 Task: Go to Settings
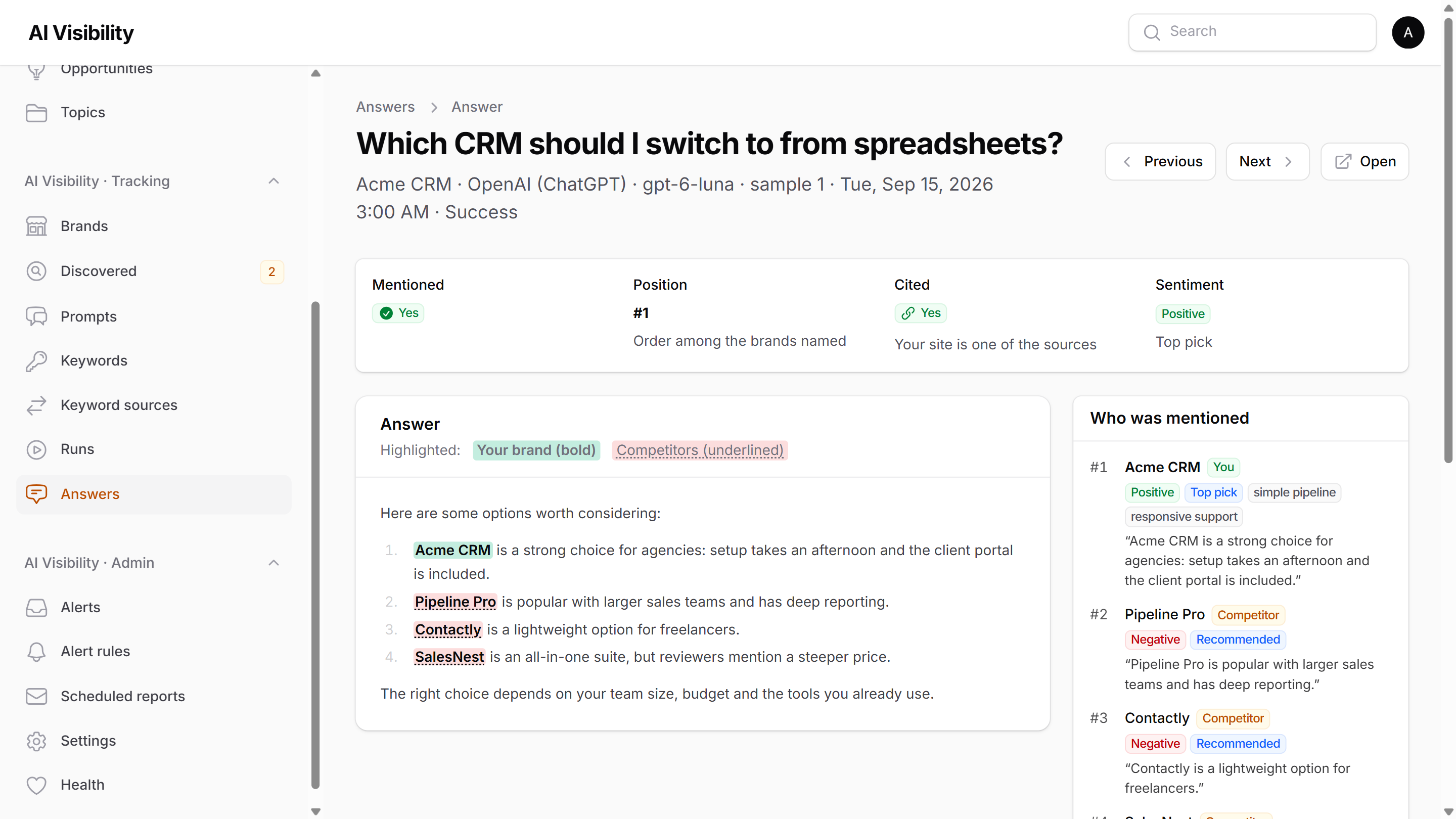coord(154,741)
